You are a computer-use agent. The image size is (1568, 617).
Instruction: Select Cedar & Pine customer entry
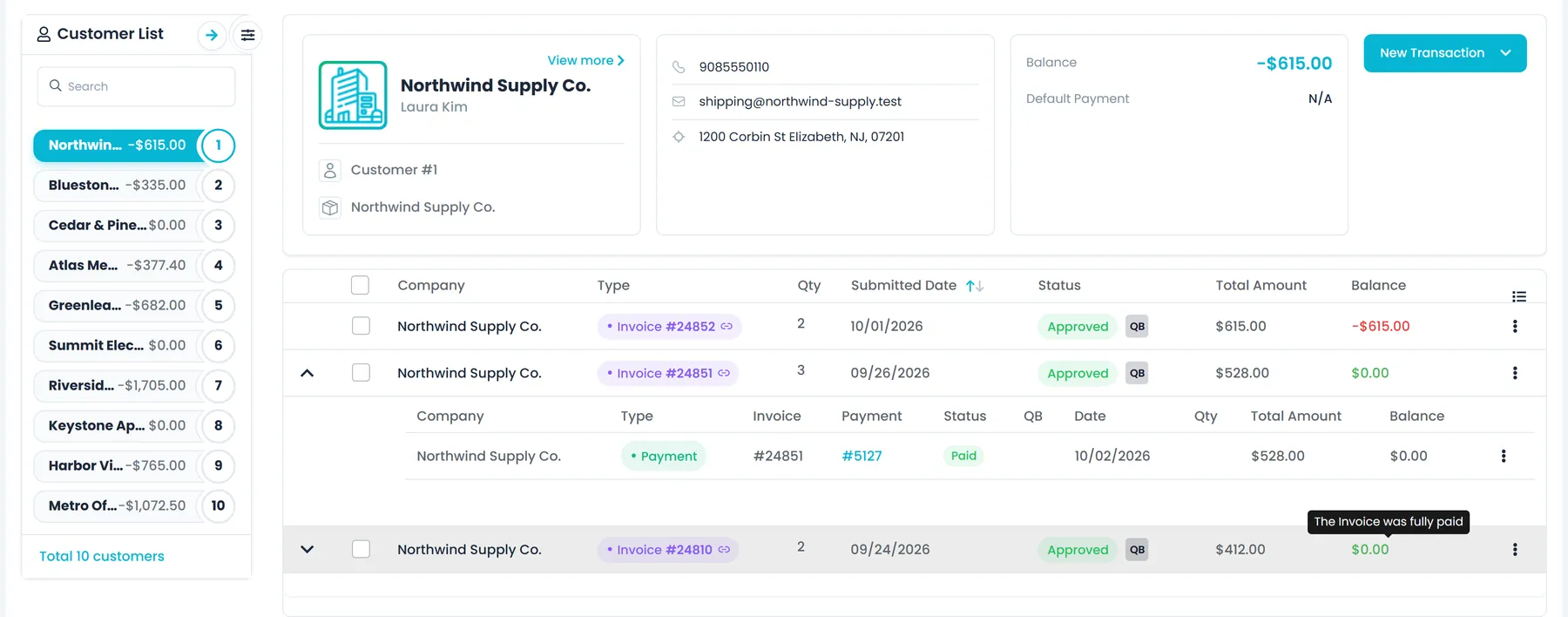pyautogui.click(x=134, y=226)
